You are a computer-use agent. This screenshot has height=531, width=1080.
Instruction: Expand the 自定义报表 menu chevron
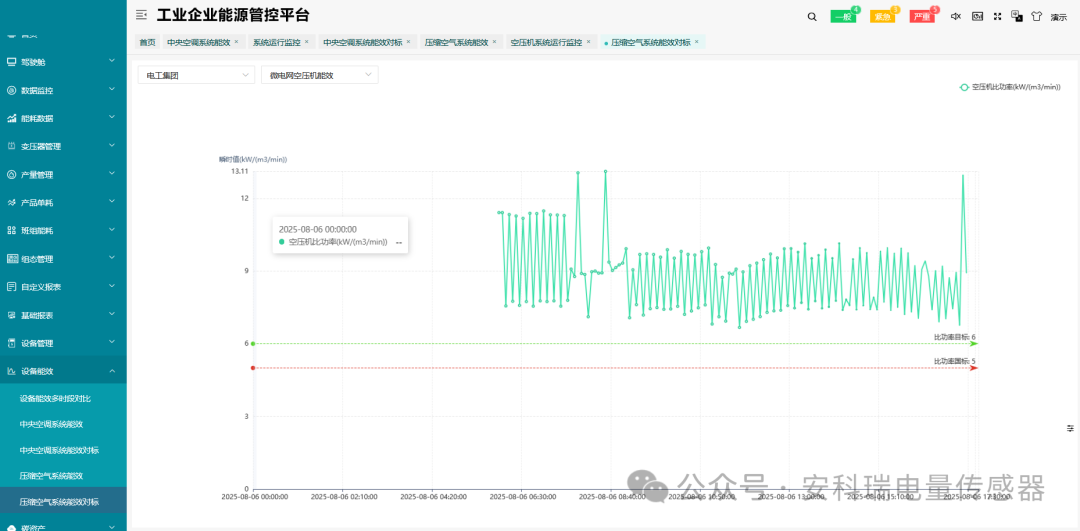[112, 286]
